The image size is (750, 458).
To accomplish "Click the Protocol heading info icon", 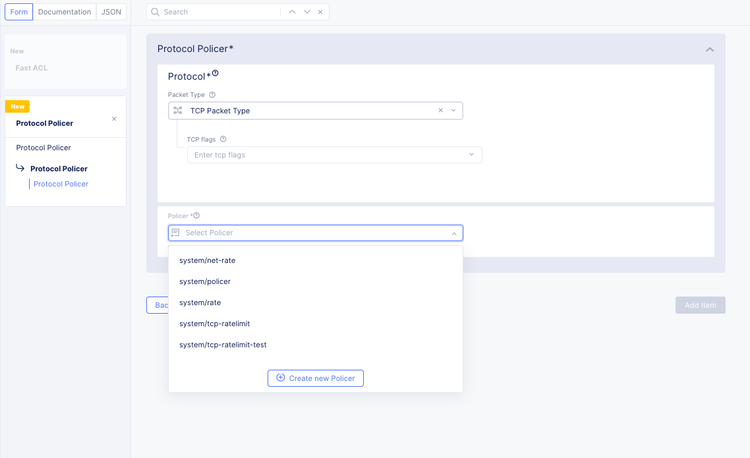I will [215, 74].
